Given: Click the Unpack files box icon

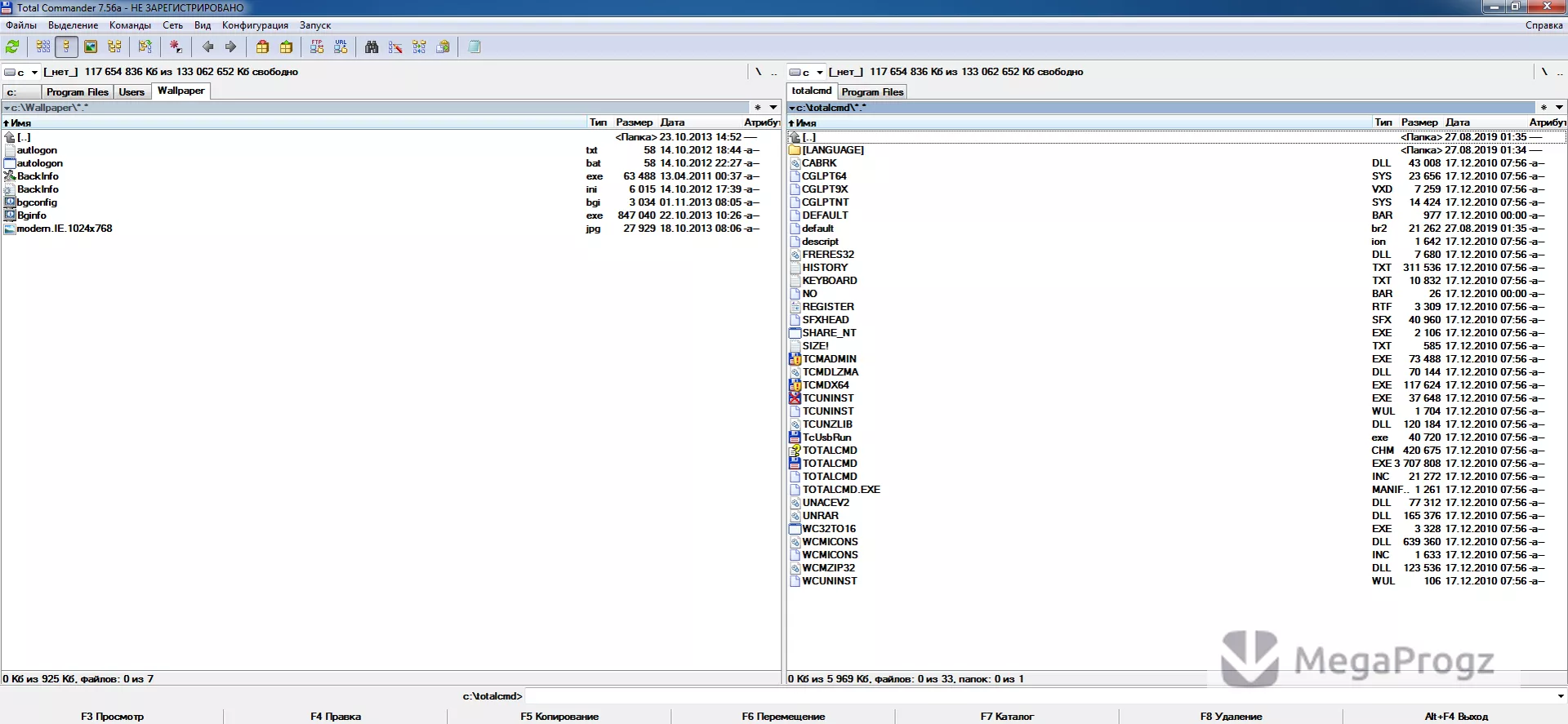Looking at the screenshot, I should coord(286,47).
